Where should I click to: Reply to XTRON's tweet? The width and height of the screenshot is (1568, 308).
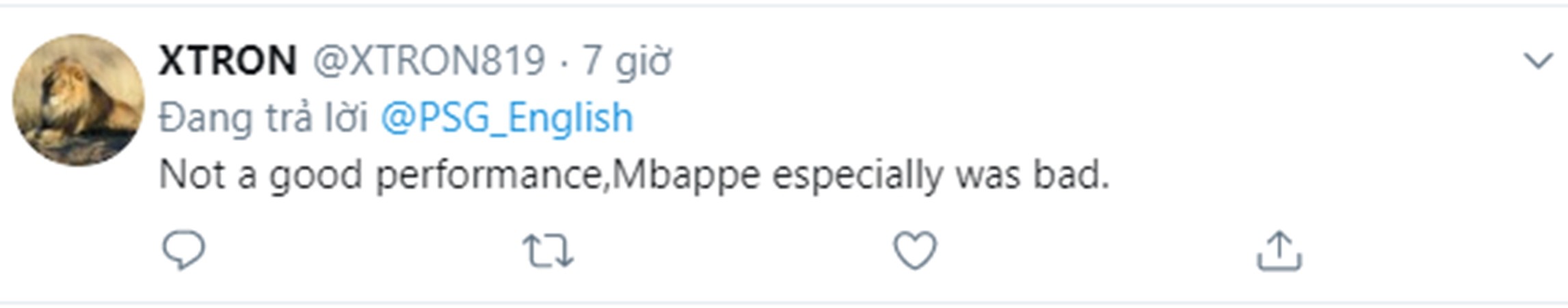(183, 251)
